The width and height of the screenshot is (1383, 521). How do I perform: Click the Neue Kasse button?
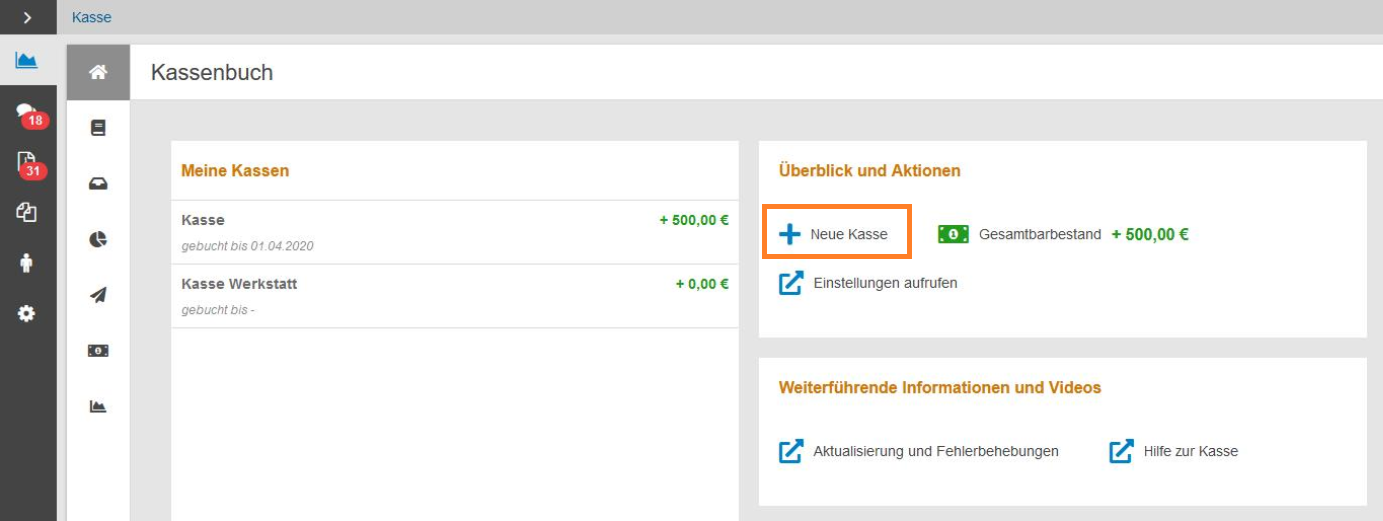837,234
